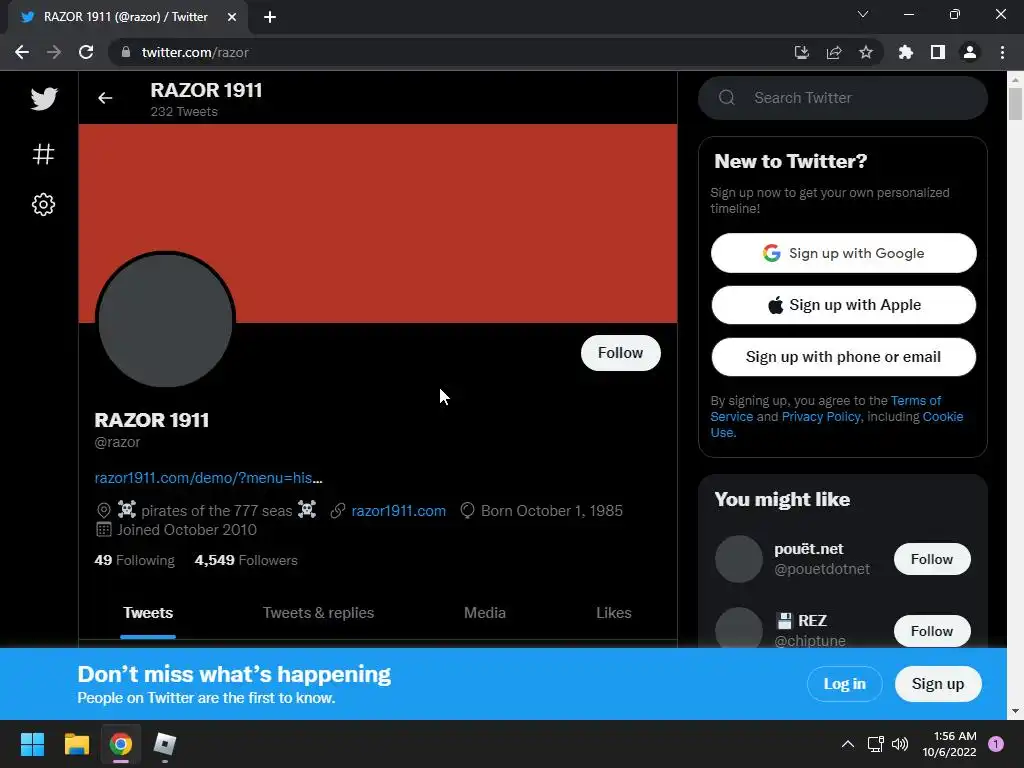Open the RAZOR 1911 profile picture
The height and width of the screenshot is (768, 1024).
click(x=165, y=320)
